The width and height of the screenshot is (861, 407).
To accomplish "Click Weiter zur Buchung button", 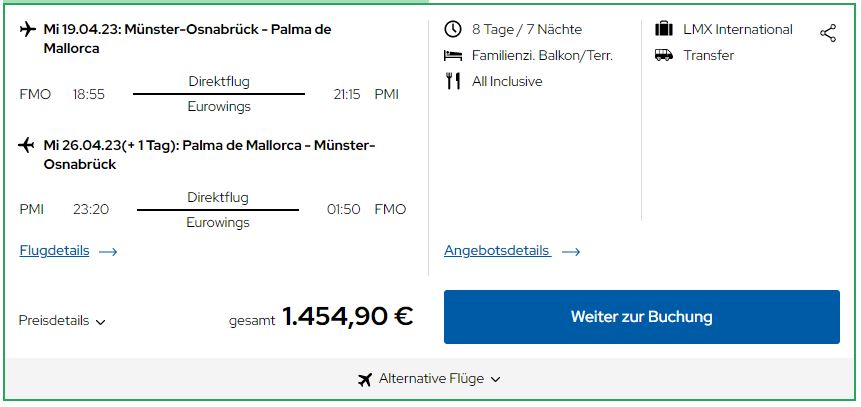I will point(641,317).
